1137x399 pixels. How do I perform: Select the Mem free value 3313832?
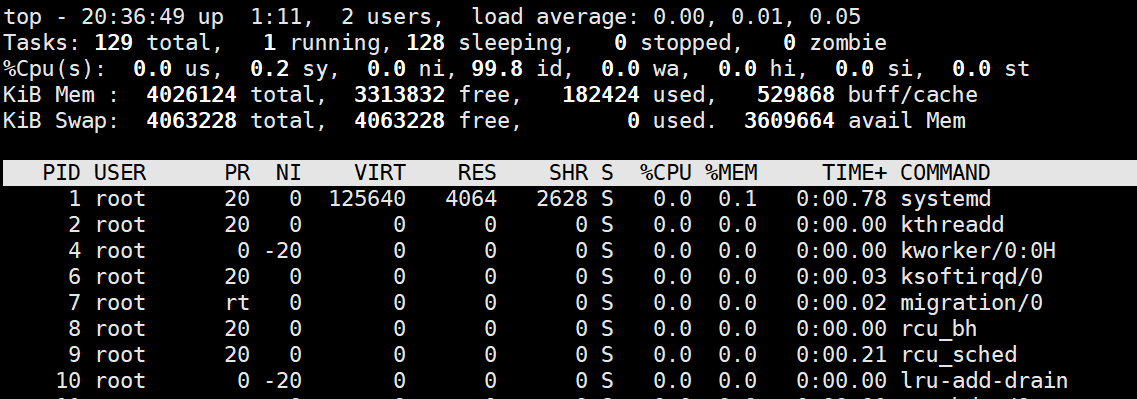click(x=400, y=95)
